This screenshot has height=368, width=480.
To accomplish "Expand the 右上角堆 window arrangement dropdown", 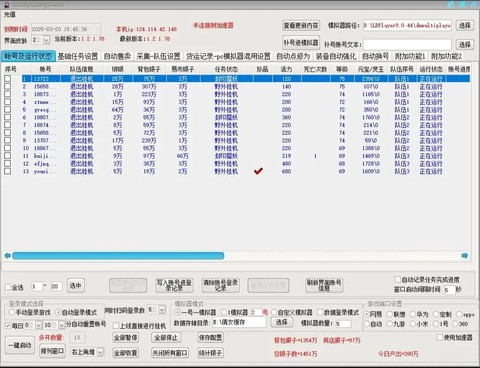I will (x=100, y=352).
